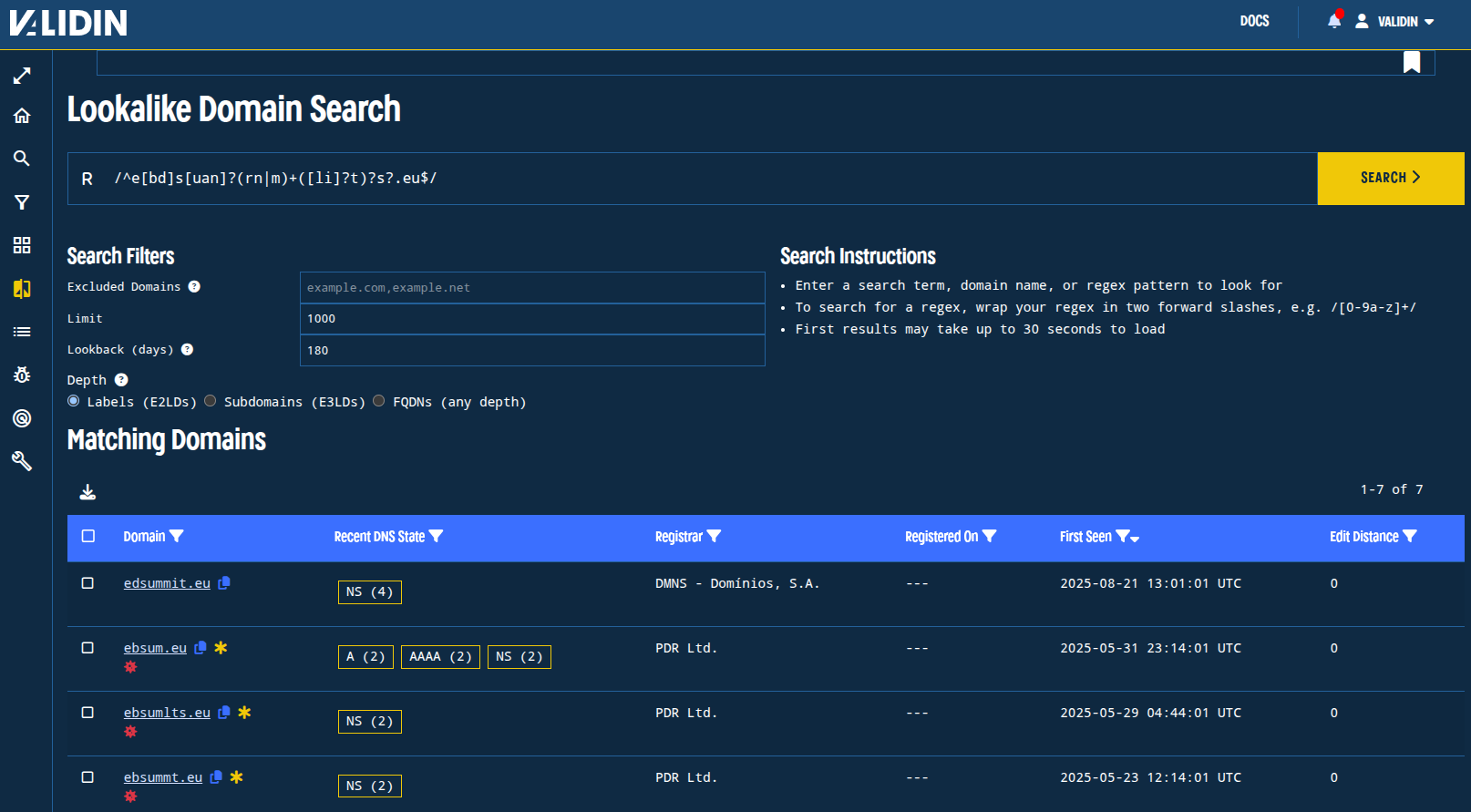Click A (2) tag for ebsum.eu

coord(365,657)
